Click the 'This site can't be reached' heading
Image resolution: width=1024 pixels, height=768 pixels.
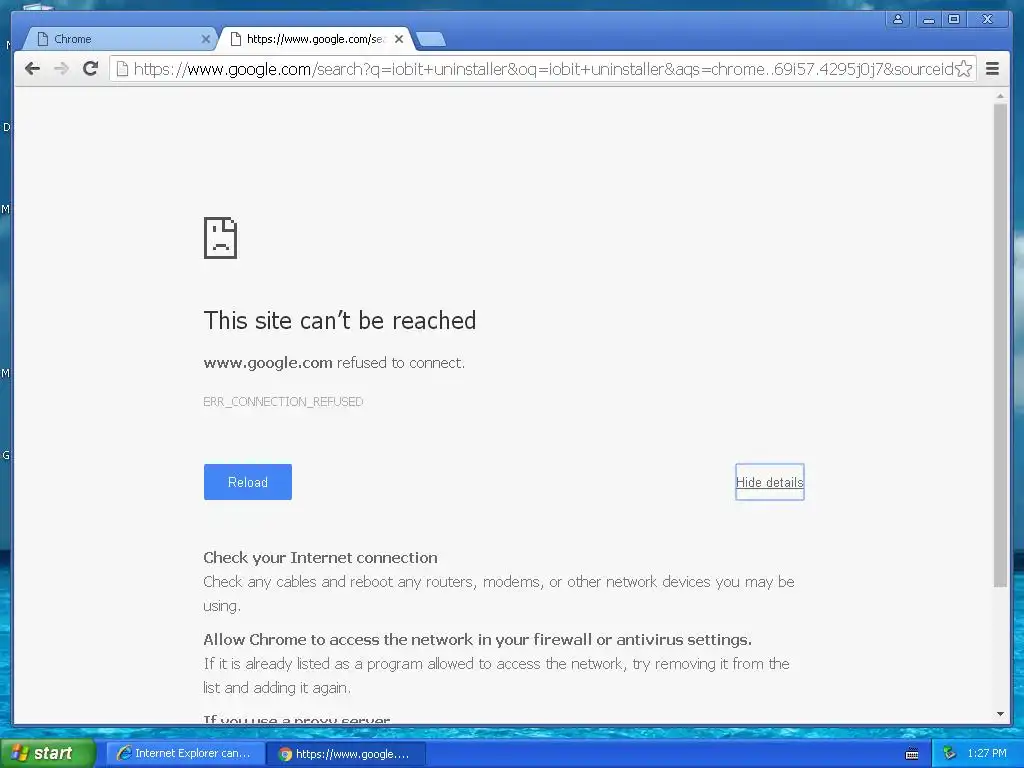[340, 321]
